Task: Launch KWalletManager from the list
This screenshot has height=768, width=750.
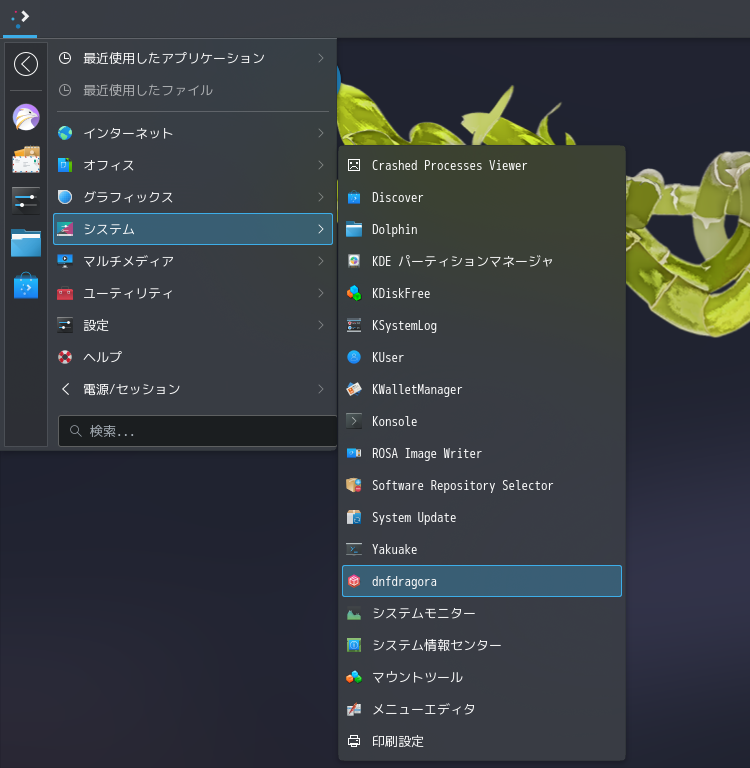Action: pyautogui.click(x=482, y=389)
